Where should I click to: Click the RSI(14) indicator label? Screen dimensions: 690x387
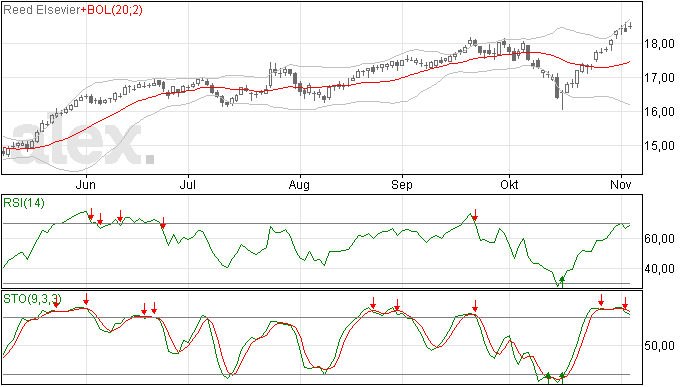[24, 203]
